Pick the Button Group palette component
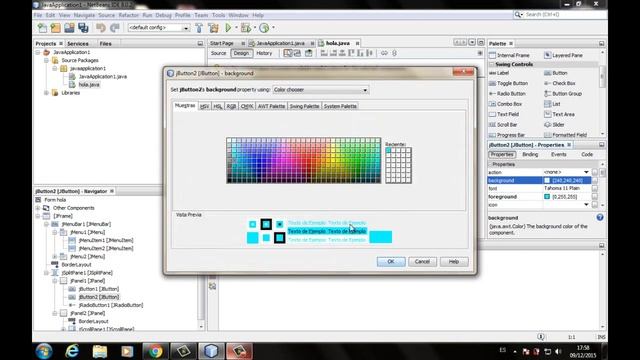640x360 pixels. [563, 93]
